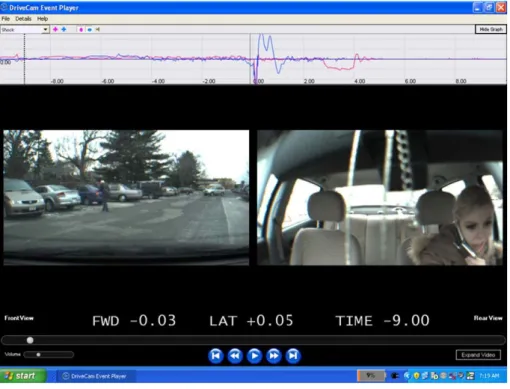
Task: Expand hidden tray icons arrow
Action: (406, 376)
